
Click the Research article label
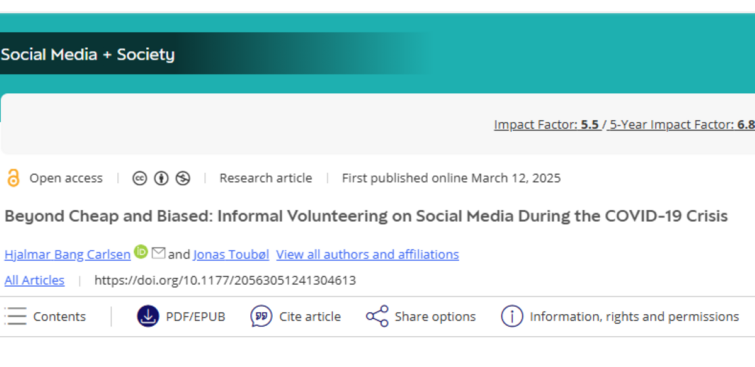tap(266, 178)
